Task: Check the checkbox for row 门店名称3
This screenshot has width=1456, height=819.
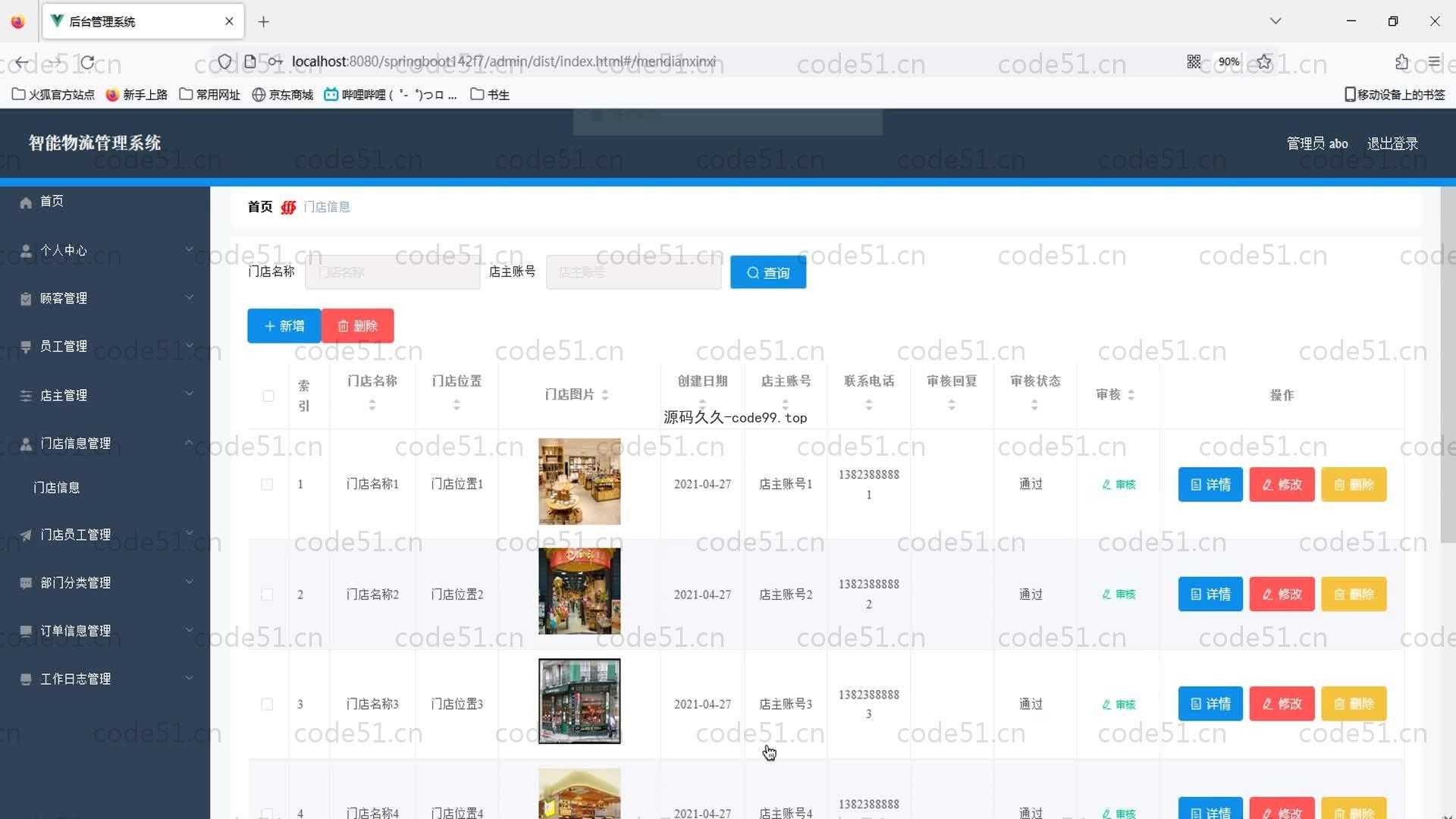Action: tap(267, 704)
